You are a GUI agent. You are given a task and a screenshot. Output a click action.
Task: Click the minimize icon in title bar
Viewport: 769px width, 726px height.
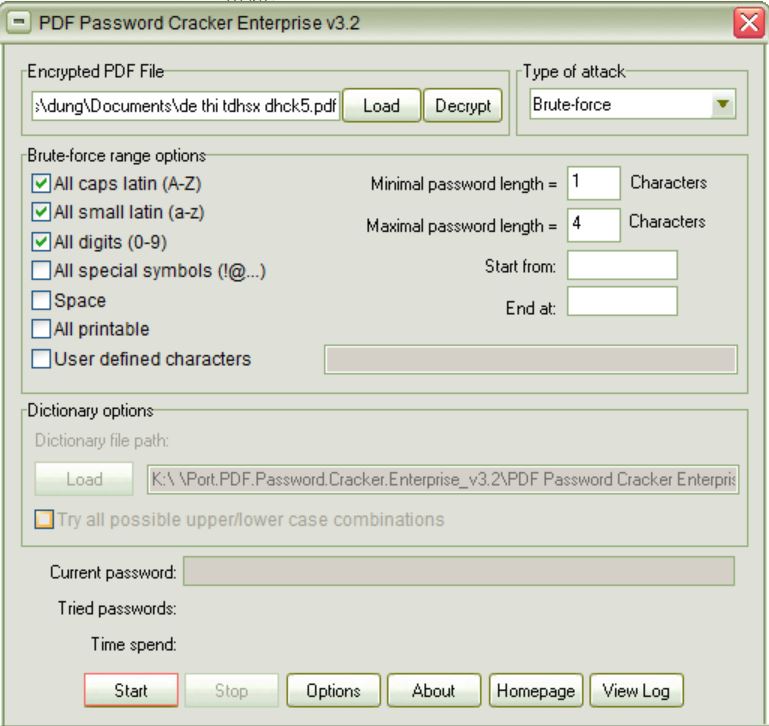19,22
